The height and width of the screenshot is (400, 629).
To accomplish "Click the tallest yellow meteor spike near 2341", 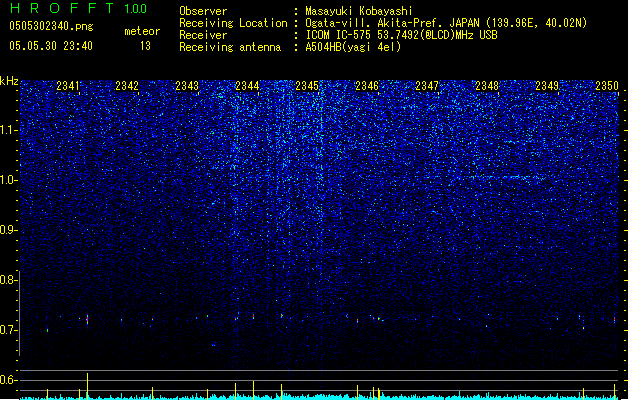I will (87, 386).
